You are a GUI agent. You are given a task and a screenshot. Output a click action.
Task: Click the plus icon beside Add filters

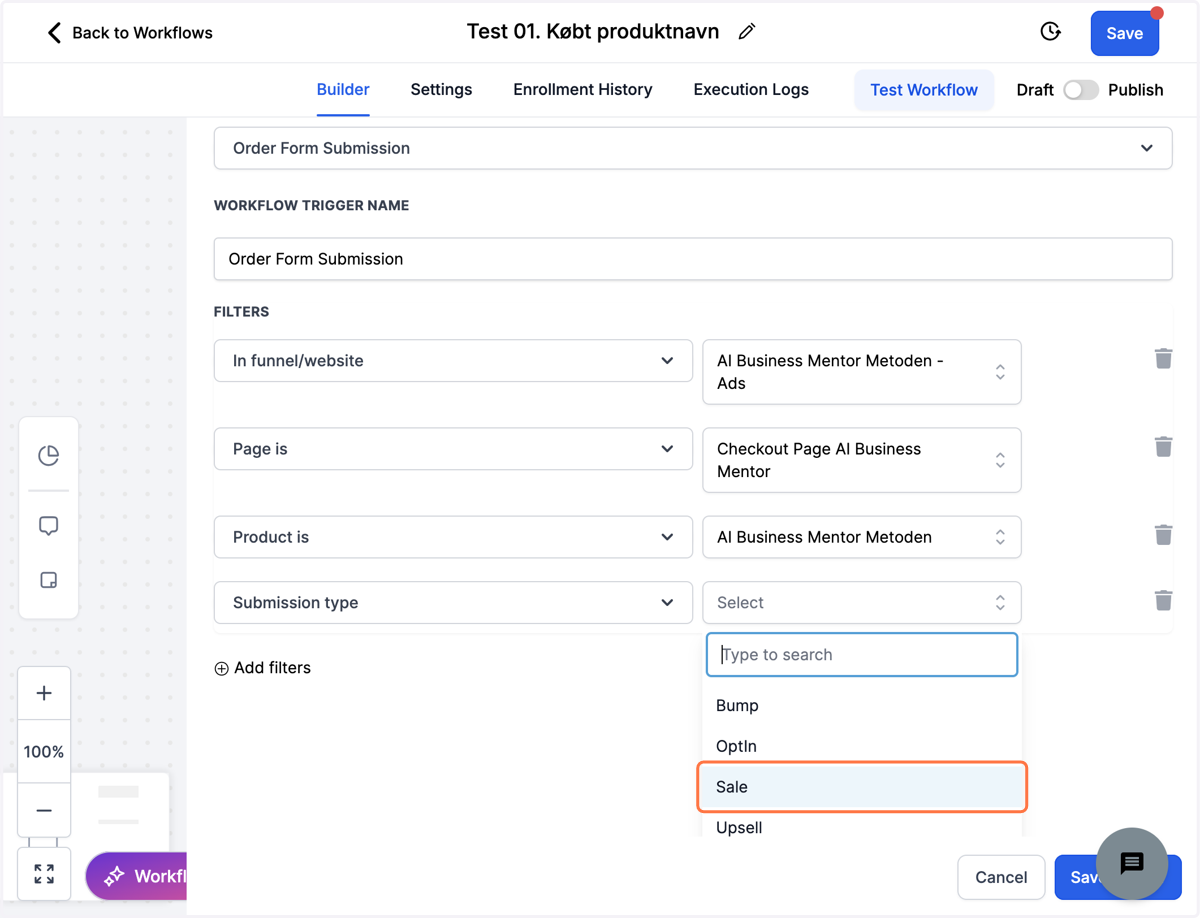pyautogui.click(x=222, y=668)
